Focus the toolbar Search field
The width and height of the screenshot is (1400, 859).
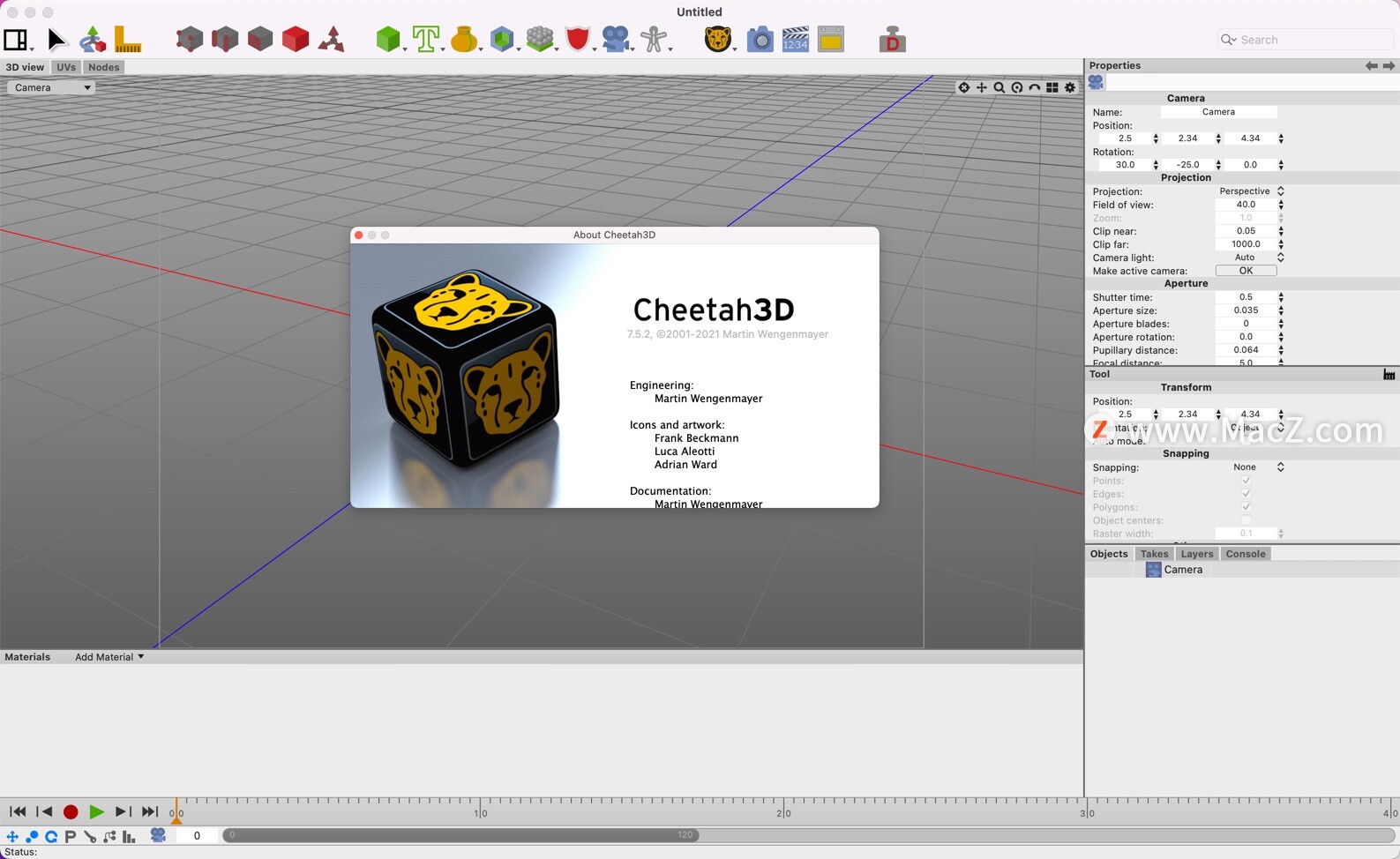coord(1305,40)
